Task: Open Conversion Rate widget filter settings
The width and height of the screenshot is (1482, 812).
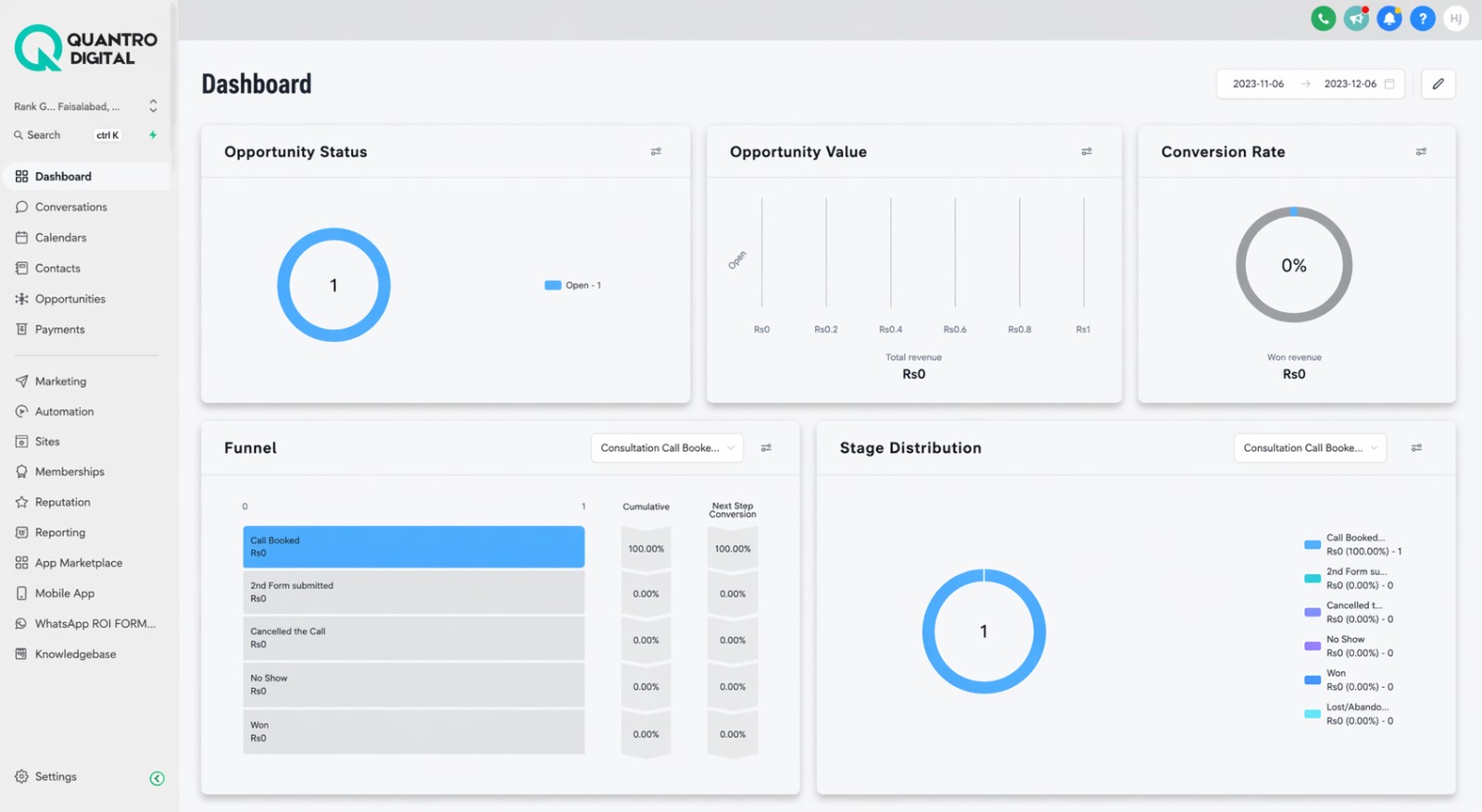Action: tap(1421, 152)
